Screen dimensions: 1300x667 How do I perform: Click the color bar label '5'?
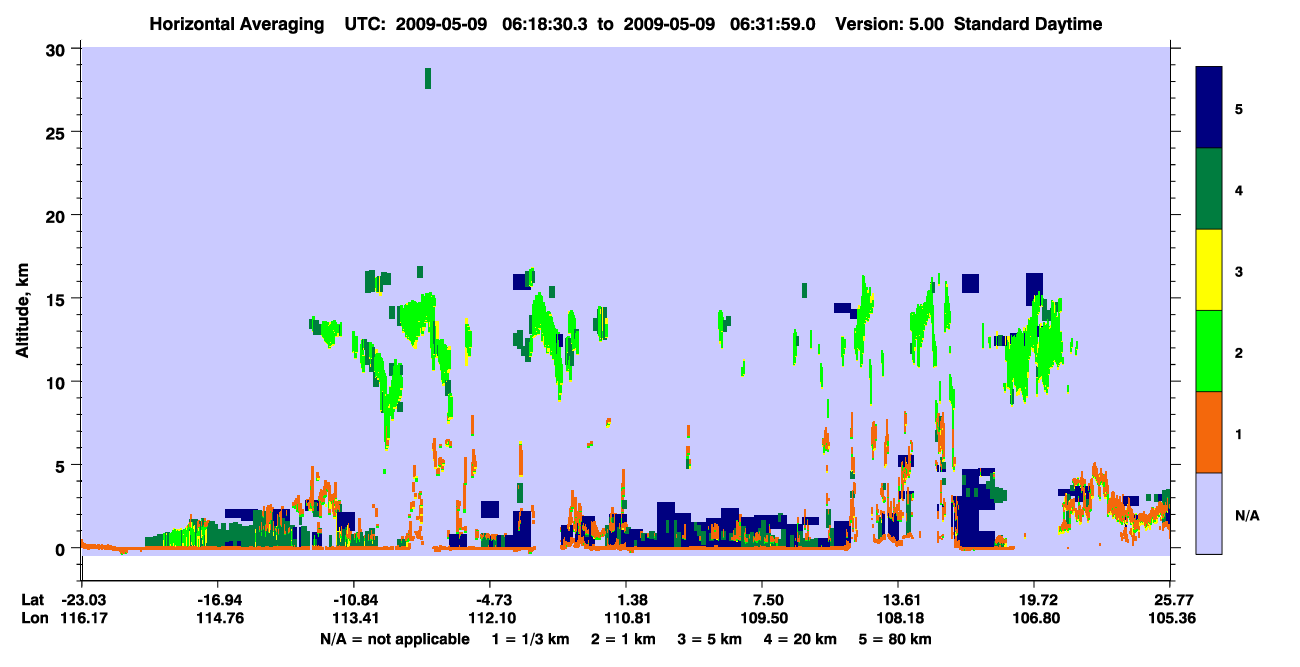coord(1239,108)
